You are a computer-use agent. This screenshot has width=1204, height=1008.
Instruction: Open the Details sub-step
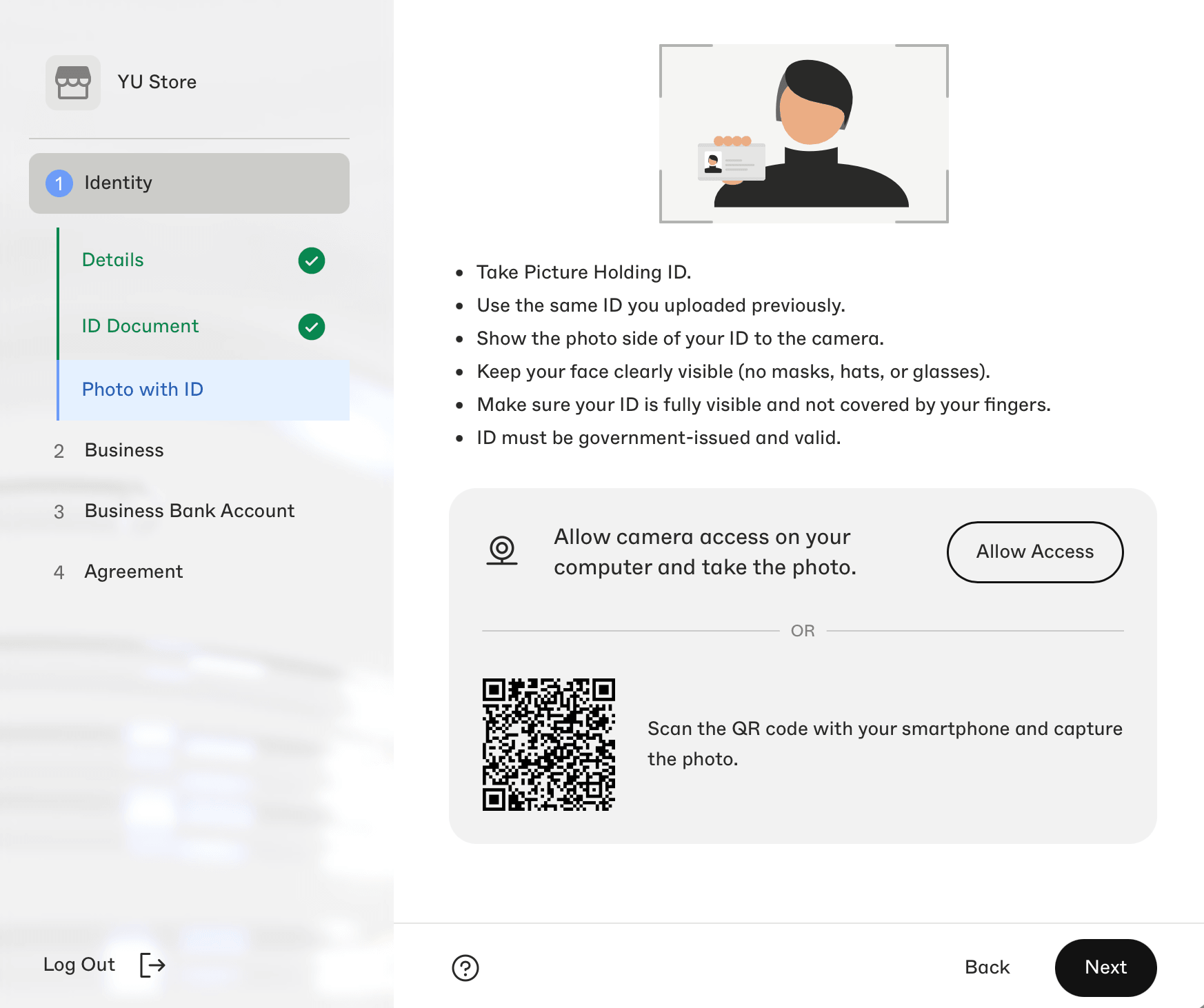203,261
